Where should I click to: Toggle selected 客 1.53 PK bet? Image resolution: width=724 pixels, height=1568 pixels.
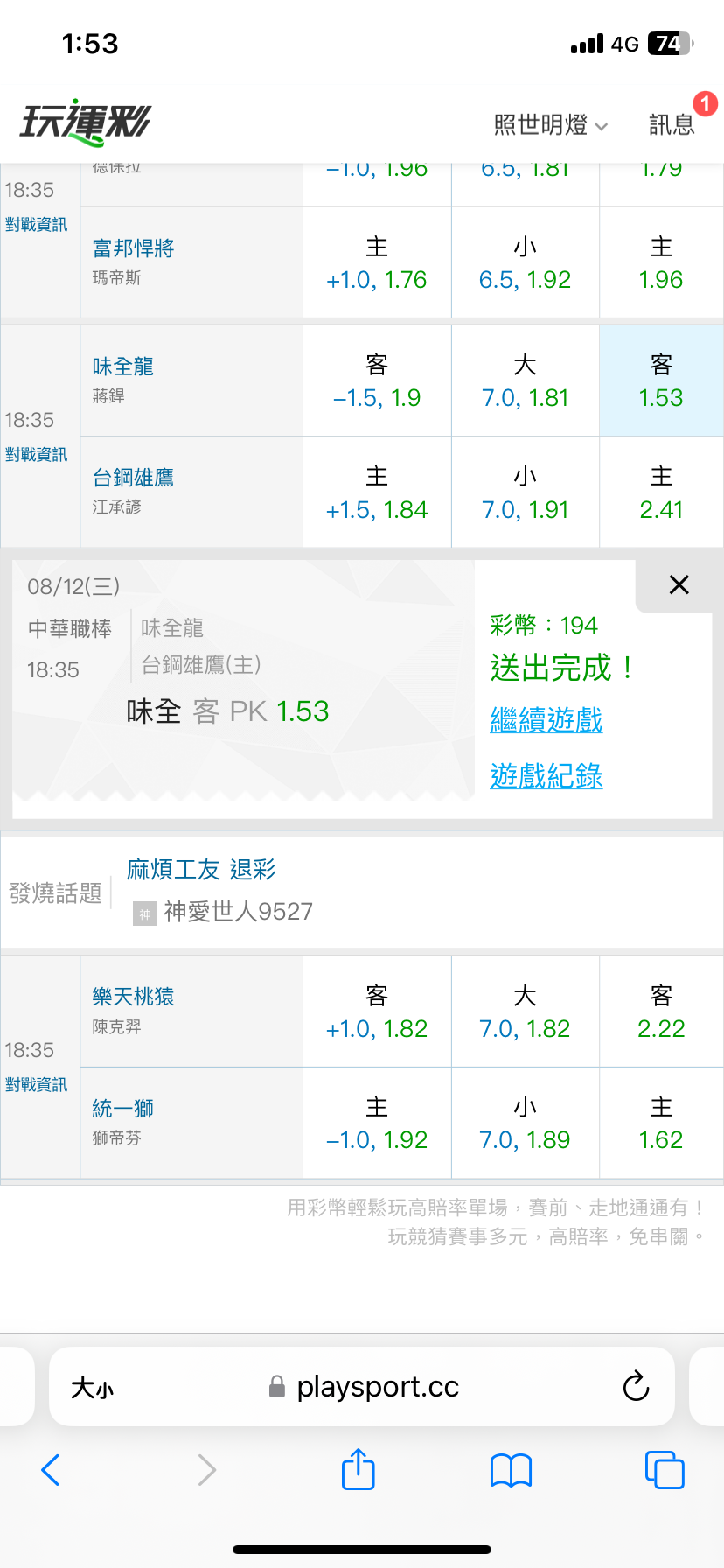[x=661, y=381]
